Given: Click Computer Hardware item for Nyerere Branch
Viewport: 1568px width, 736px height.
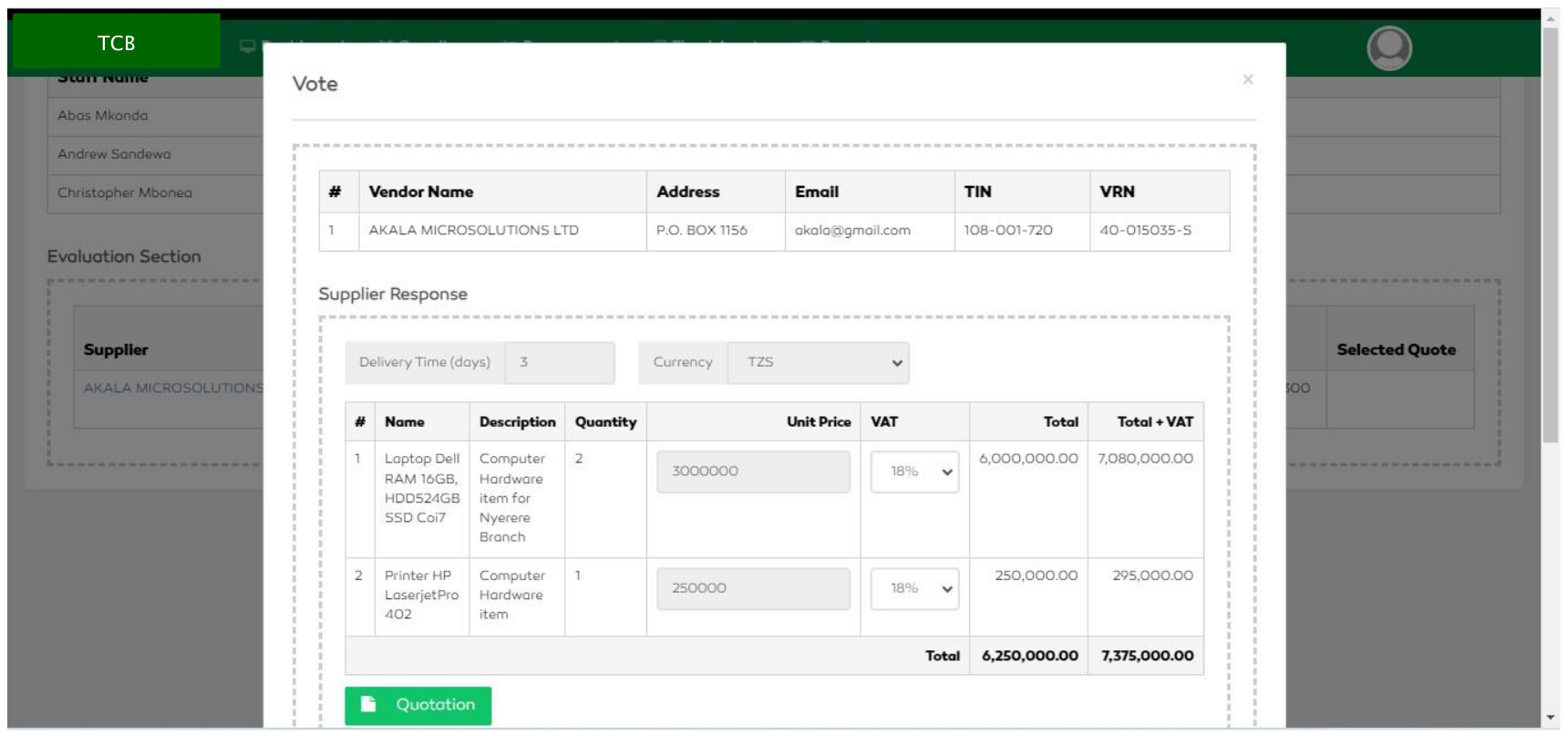Looking at the screenshot, I should 512,497.
